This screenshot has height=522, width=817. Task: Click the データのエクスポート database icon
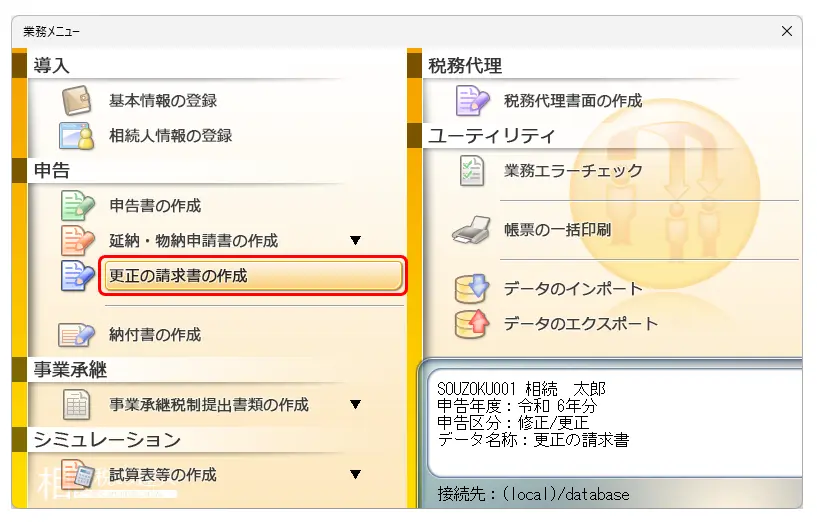[x=472, y=324]
